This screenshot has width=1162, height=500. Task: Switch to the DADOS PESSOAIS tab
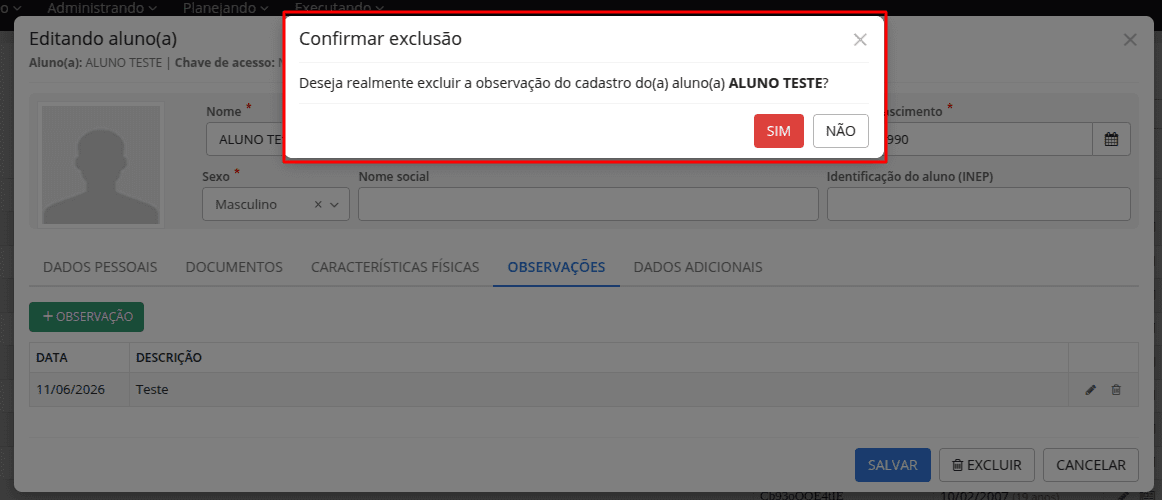100,267
